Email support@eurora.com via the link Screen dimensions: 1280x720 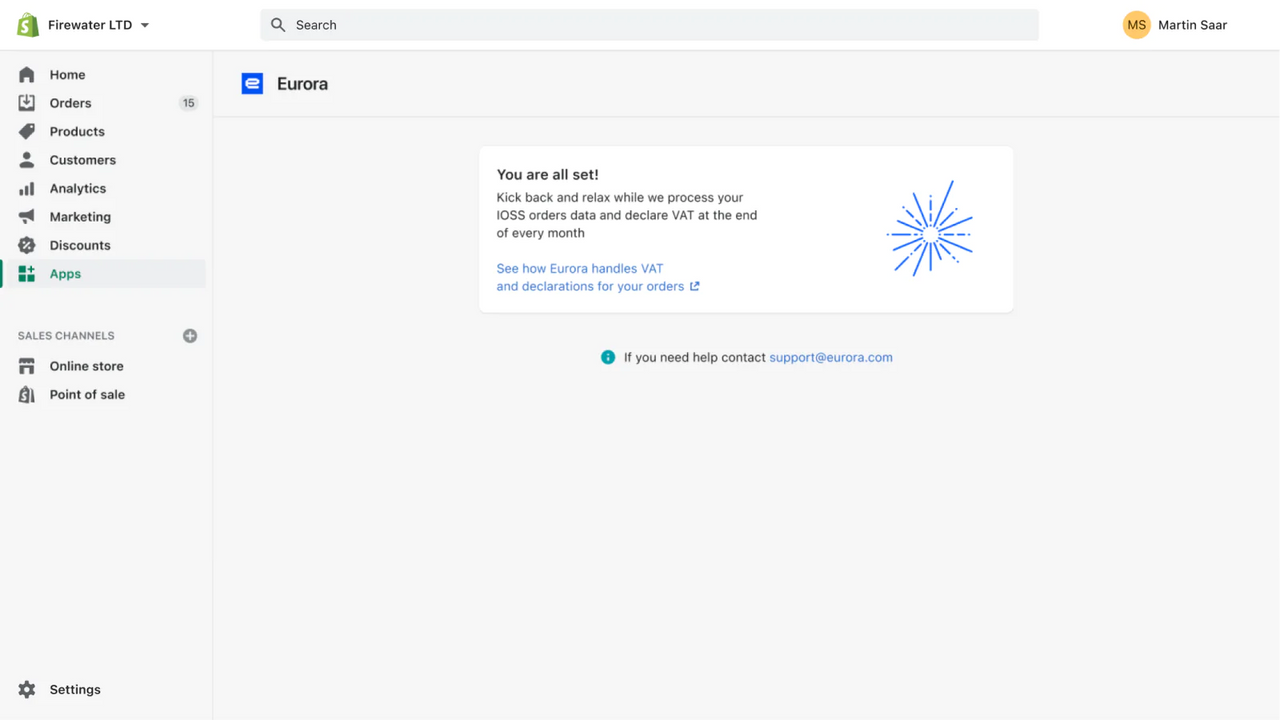(x=830, y=357)
